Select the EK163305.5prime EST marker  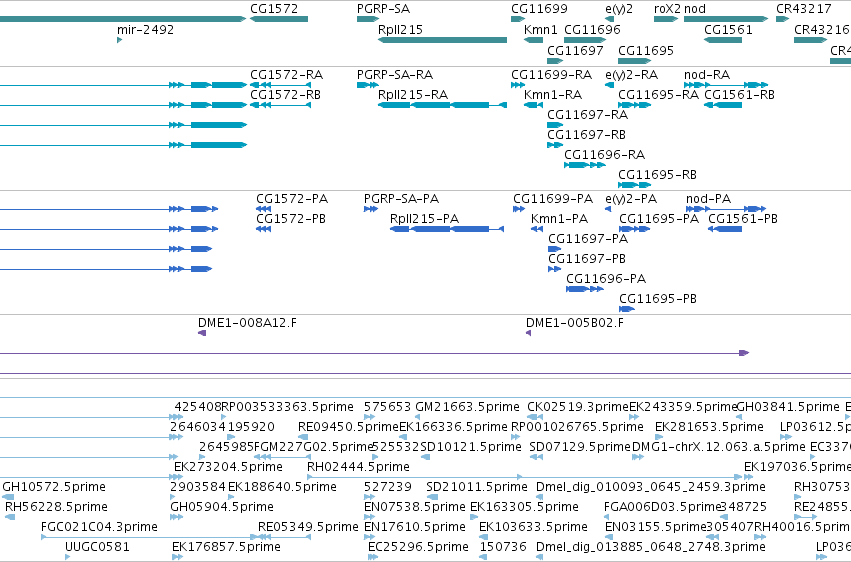click(475, 517)
